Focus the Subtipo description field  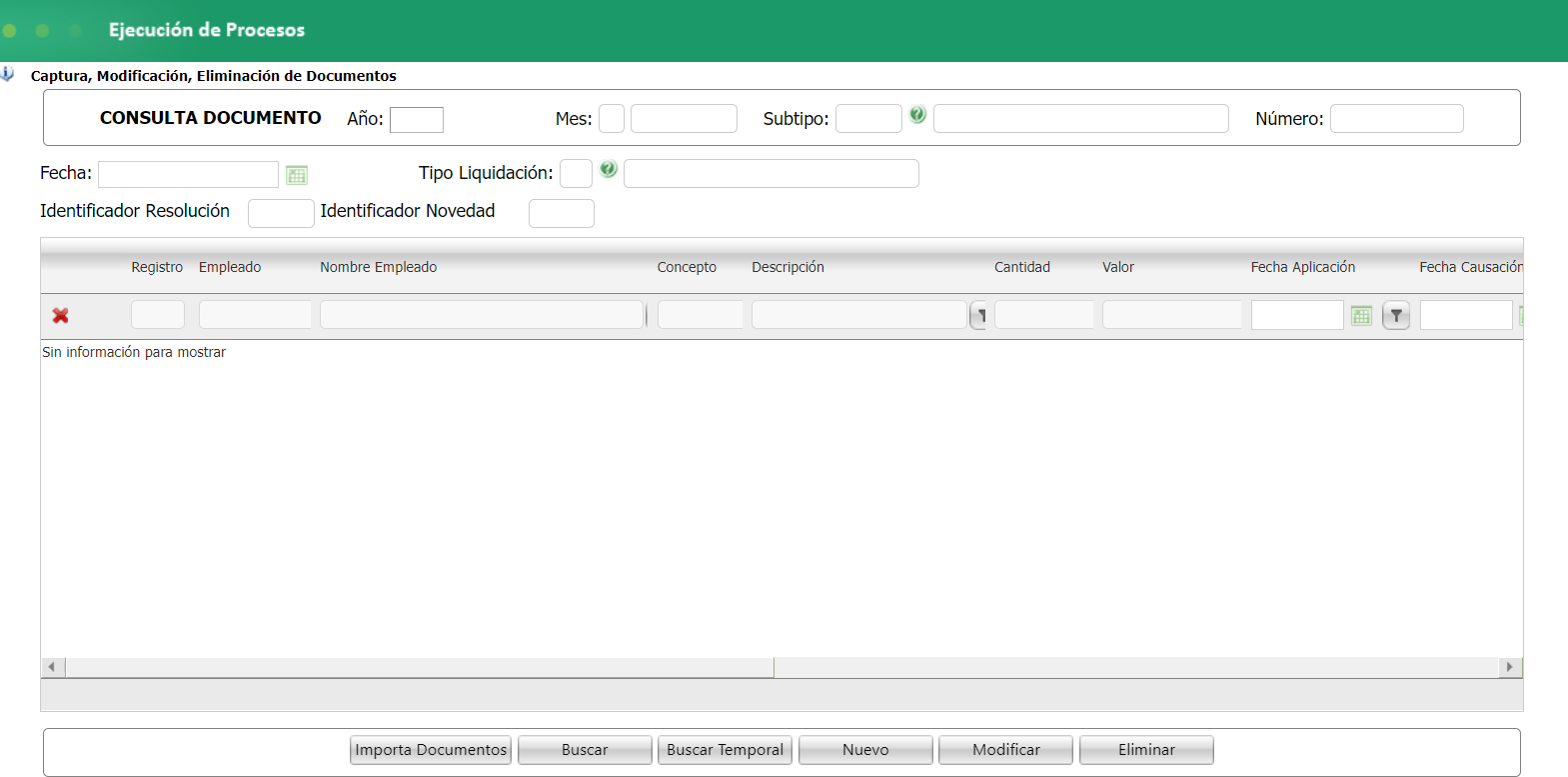1081,119
